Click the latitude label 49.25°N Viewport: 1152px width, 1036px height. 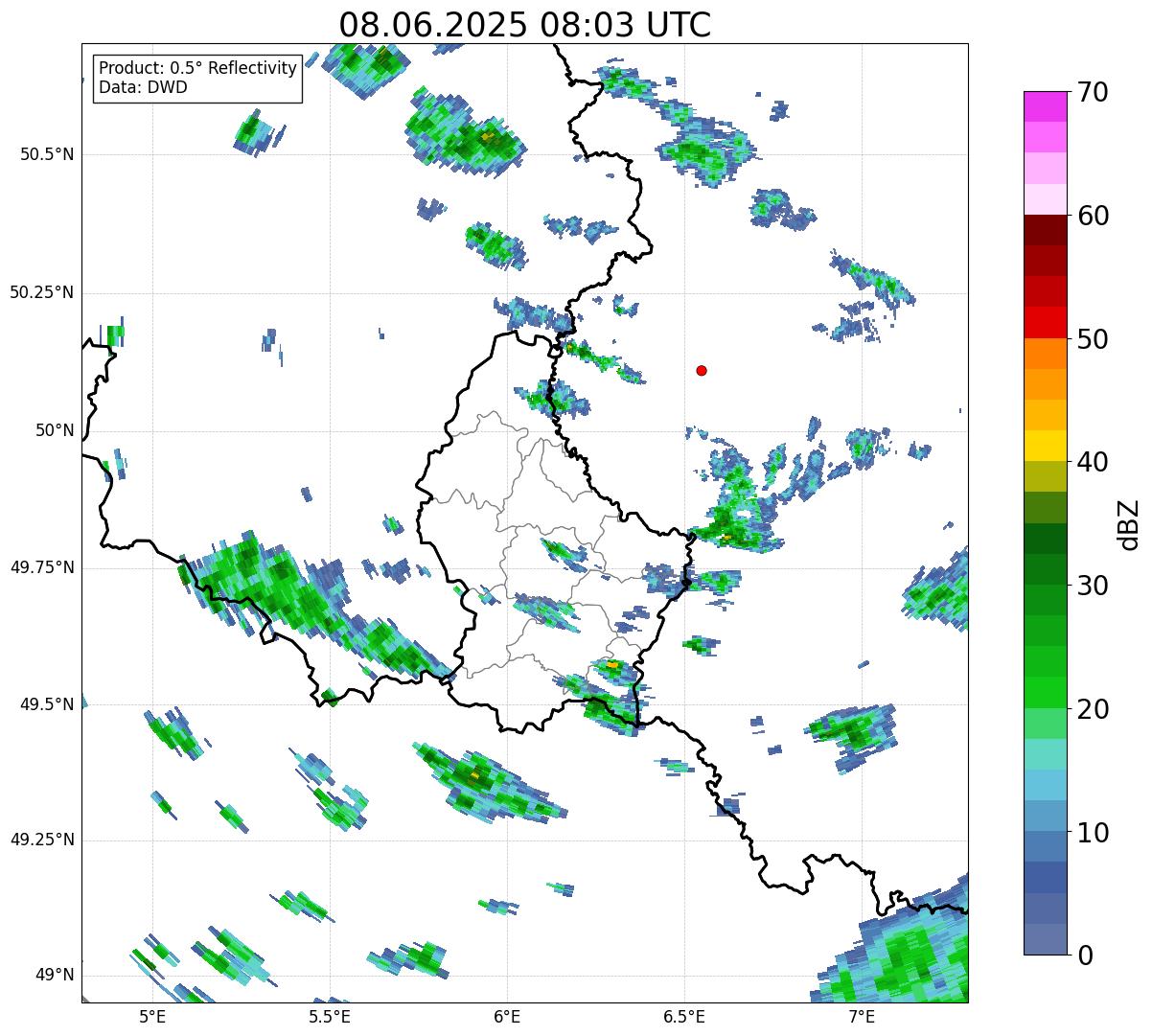[41, 840]
